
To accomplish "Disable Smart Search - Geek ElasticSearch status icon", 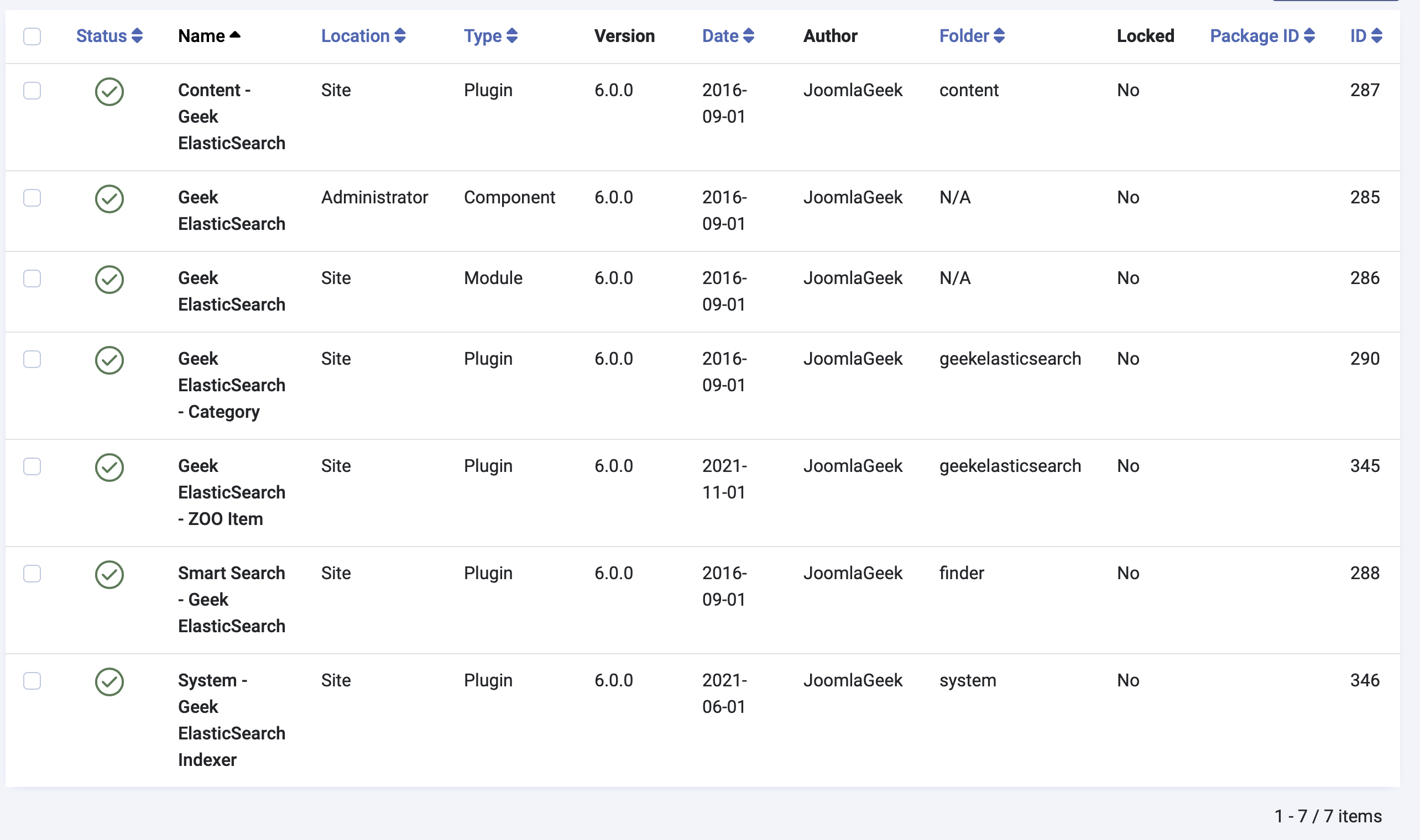I will tap(109, 575).
